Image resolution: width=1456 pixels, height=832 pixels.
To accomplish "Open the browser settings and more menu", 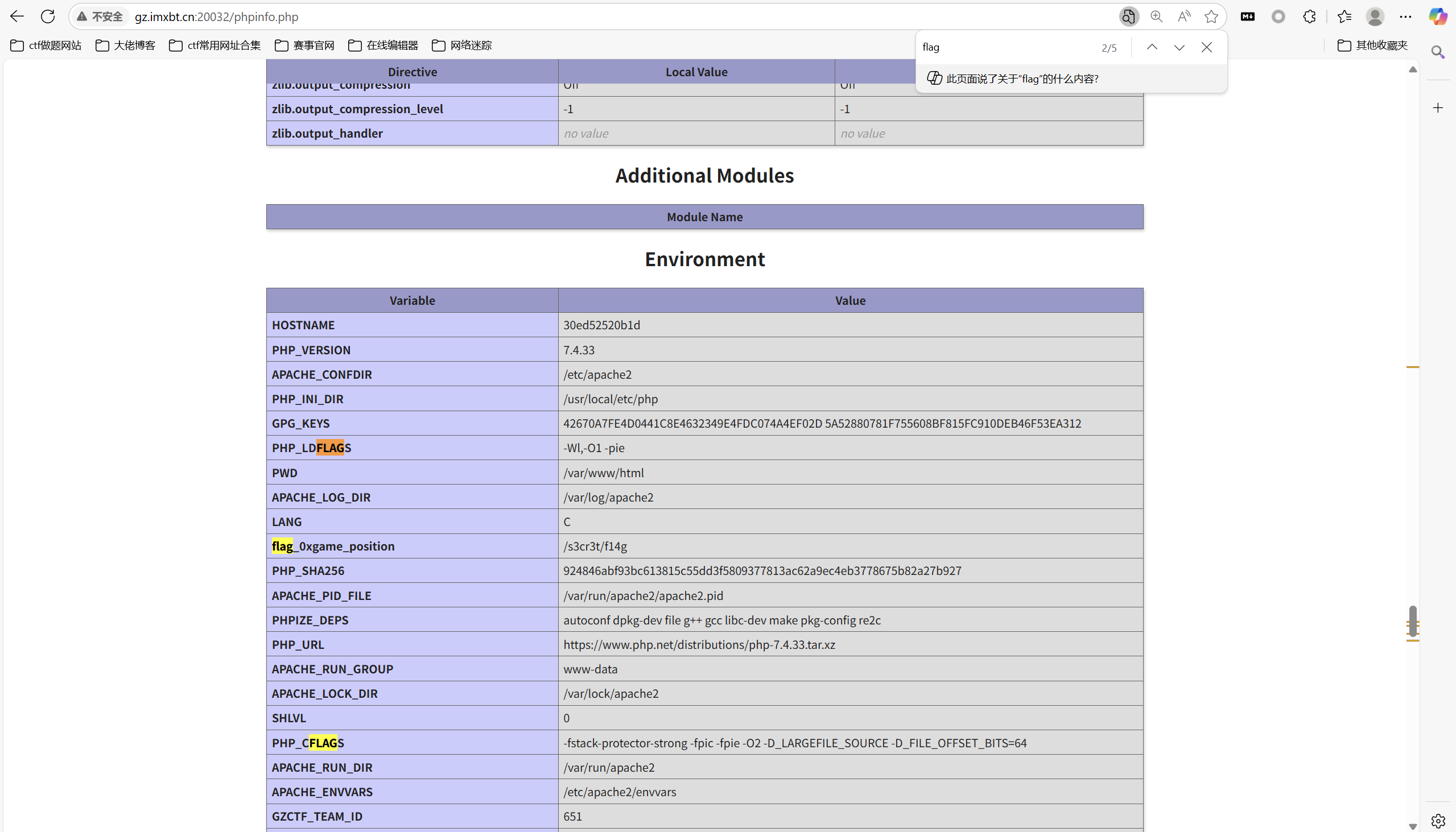I will [x=1405, y=16].
